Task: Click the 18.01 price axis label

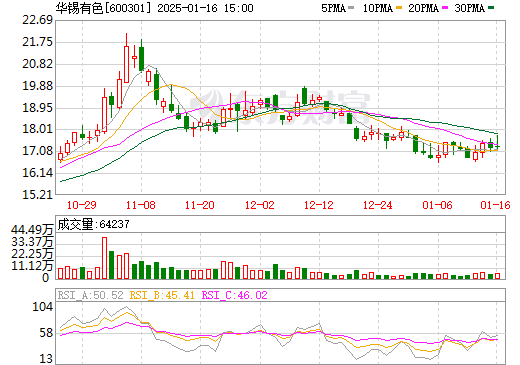Action: click(x=37, y=129)
